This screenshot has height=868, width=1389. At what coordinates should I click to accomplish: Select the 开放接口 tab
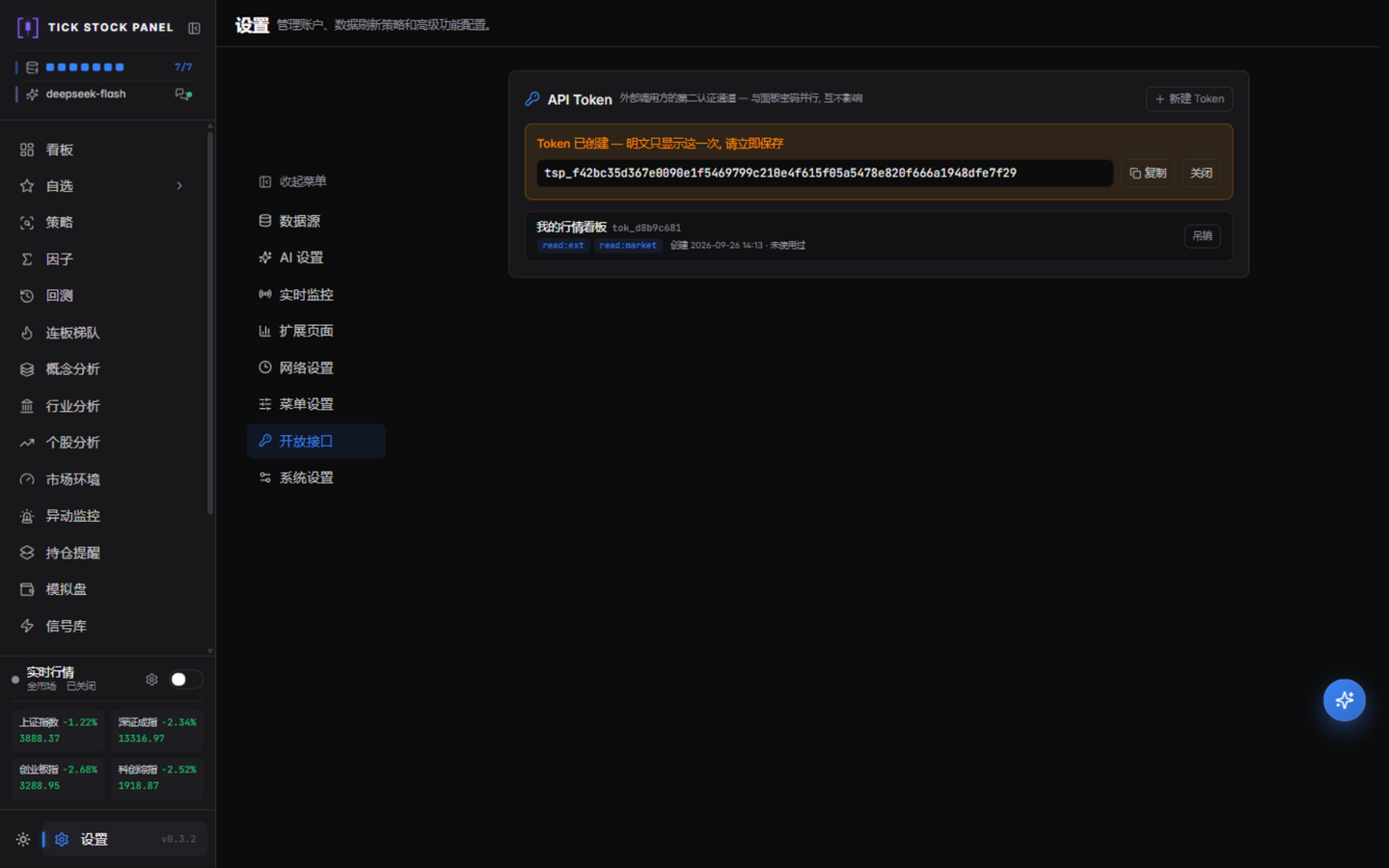pyautogui.click(x=316, y=441)
